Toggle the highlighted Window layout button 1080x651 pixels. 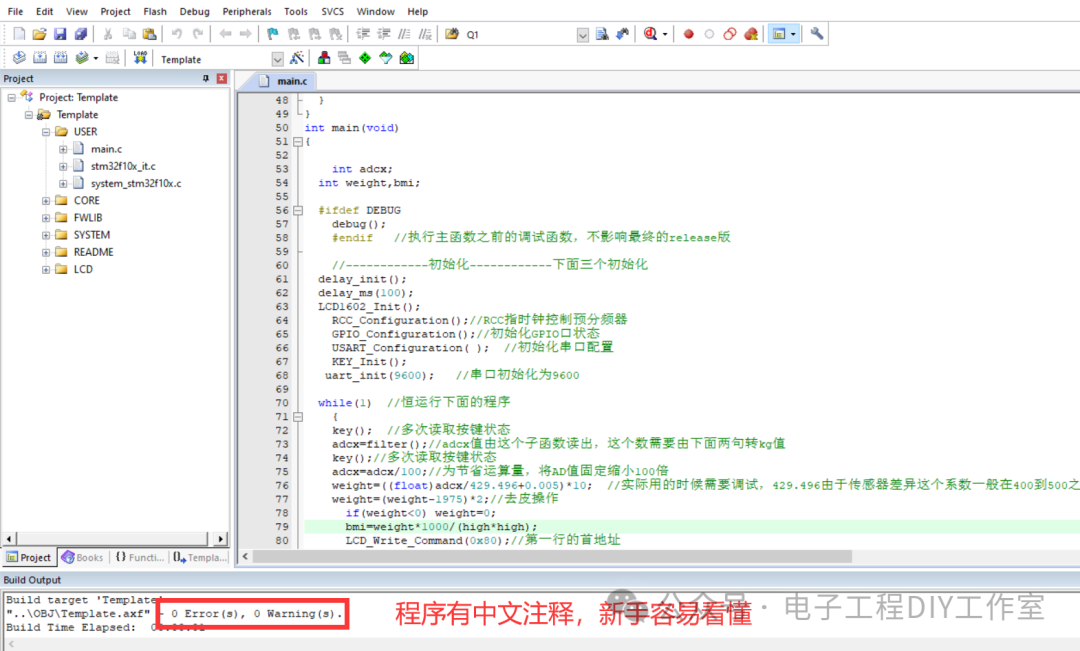click(x=779, y=34)
